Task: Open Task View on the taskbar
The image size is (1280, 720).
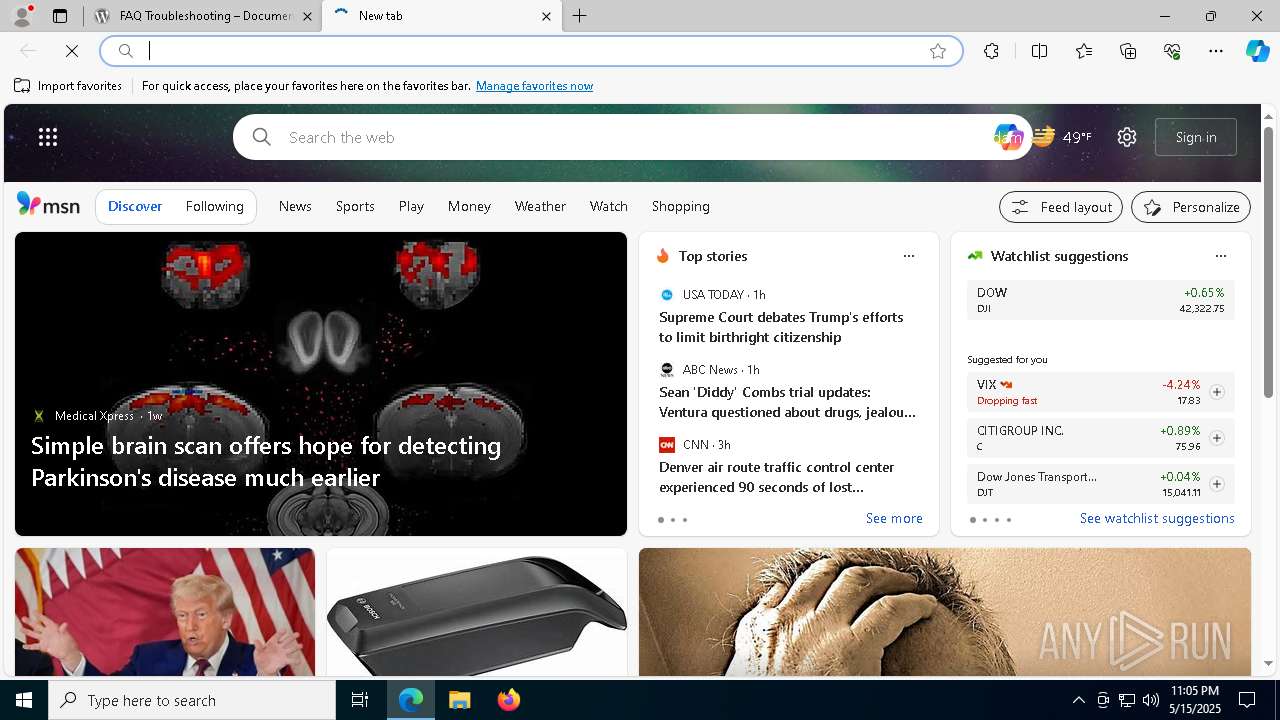Action: pos(360,700)
